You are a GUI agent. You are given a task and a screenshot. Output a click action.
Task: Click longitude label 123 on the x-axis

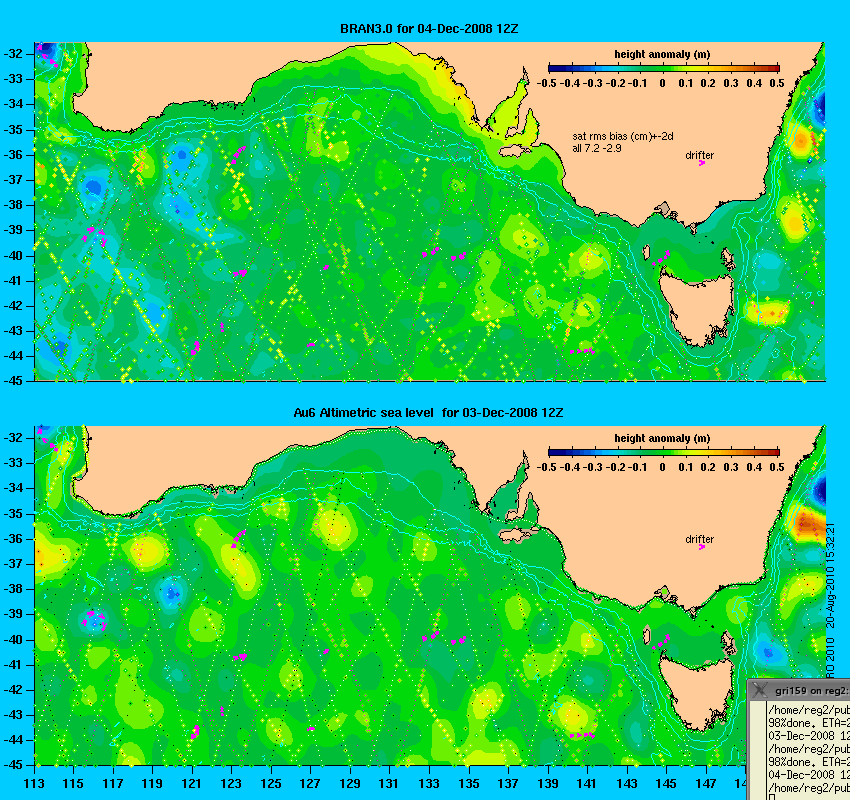tap(231, 784)
